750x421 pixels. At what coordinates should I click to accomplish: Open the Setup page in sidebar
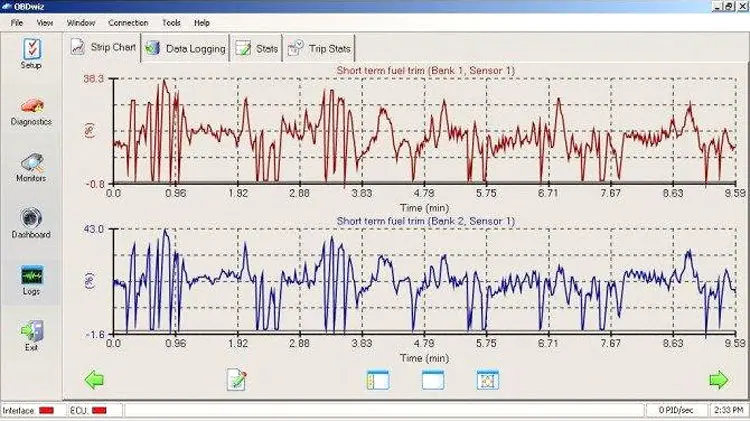[31, 53]
